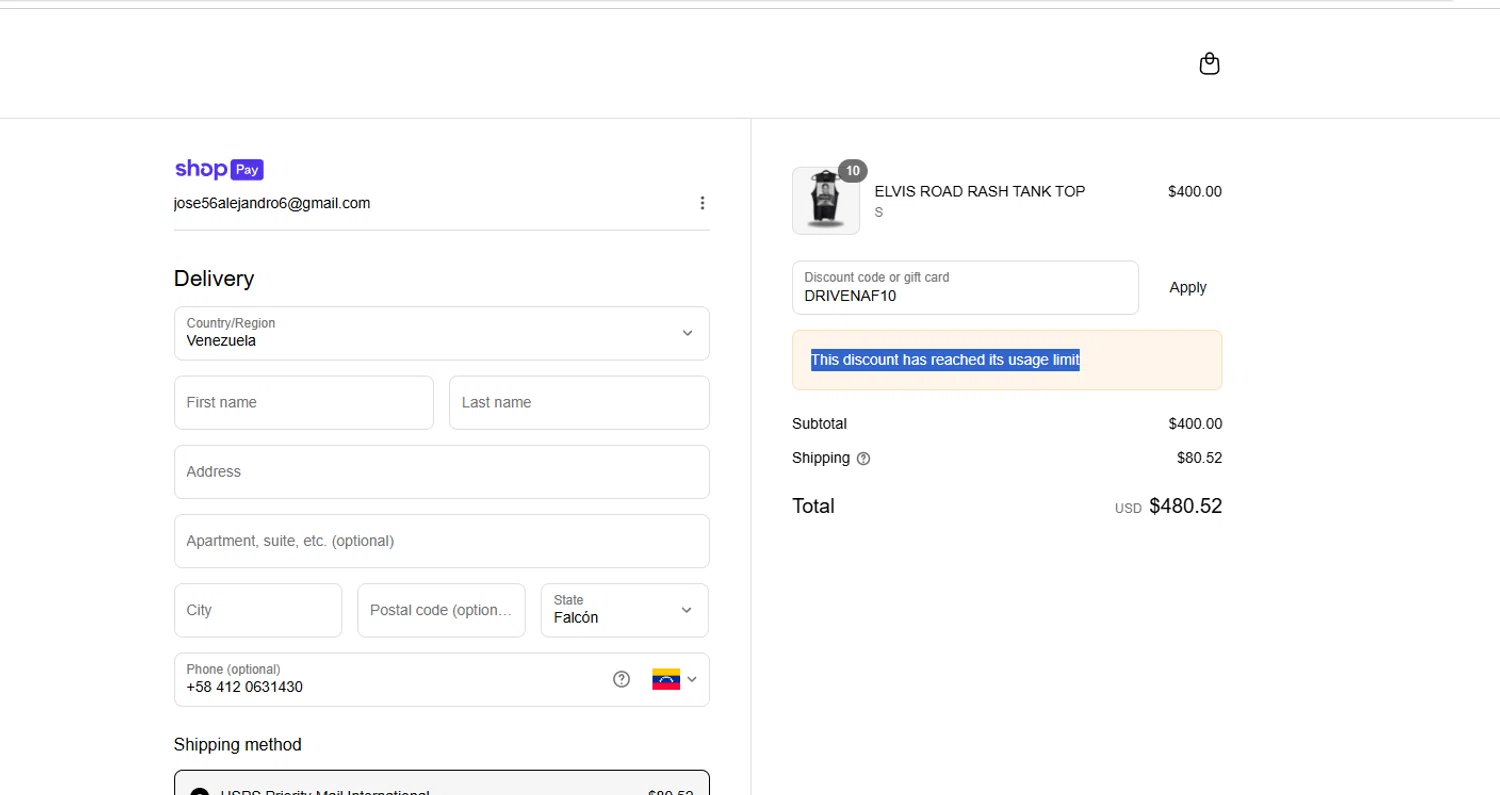This screenshot has width=1500, height=795.
Task: Click the Apartment, suite, etc. field
Action: (x=441, y=541)
